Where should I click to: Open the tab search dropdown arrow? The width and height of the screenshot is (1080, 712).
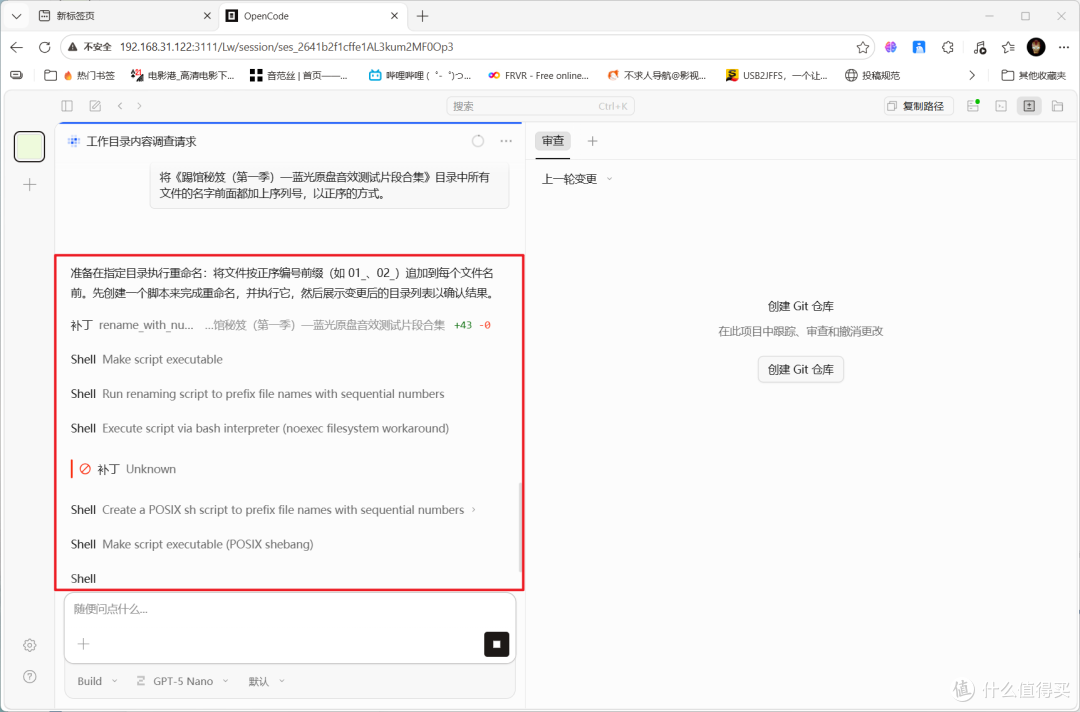pyautogui.click(x=17, y=16)
